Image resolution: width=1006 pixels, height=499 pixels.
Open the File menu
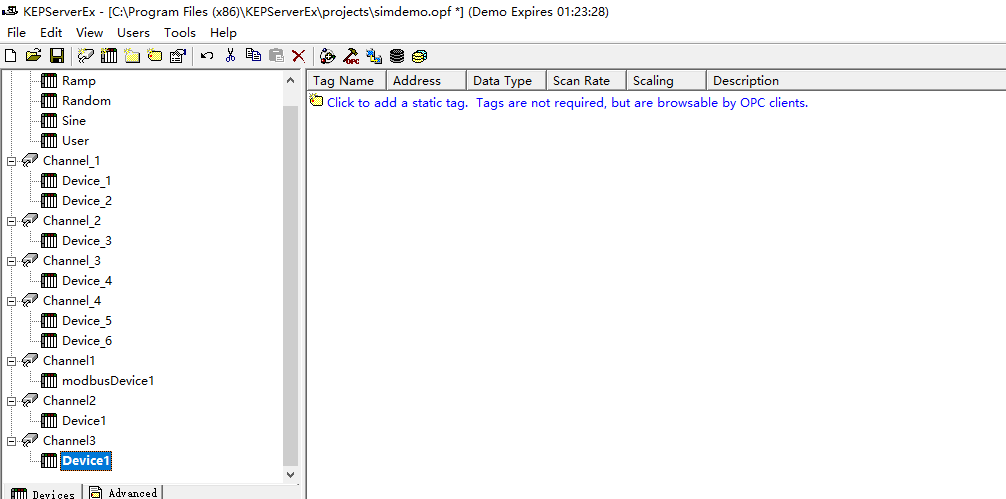(x=16, y=33)
